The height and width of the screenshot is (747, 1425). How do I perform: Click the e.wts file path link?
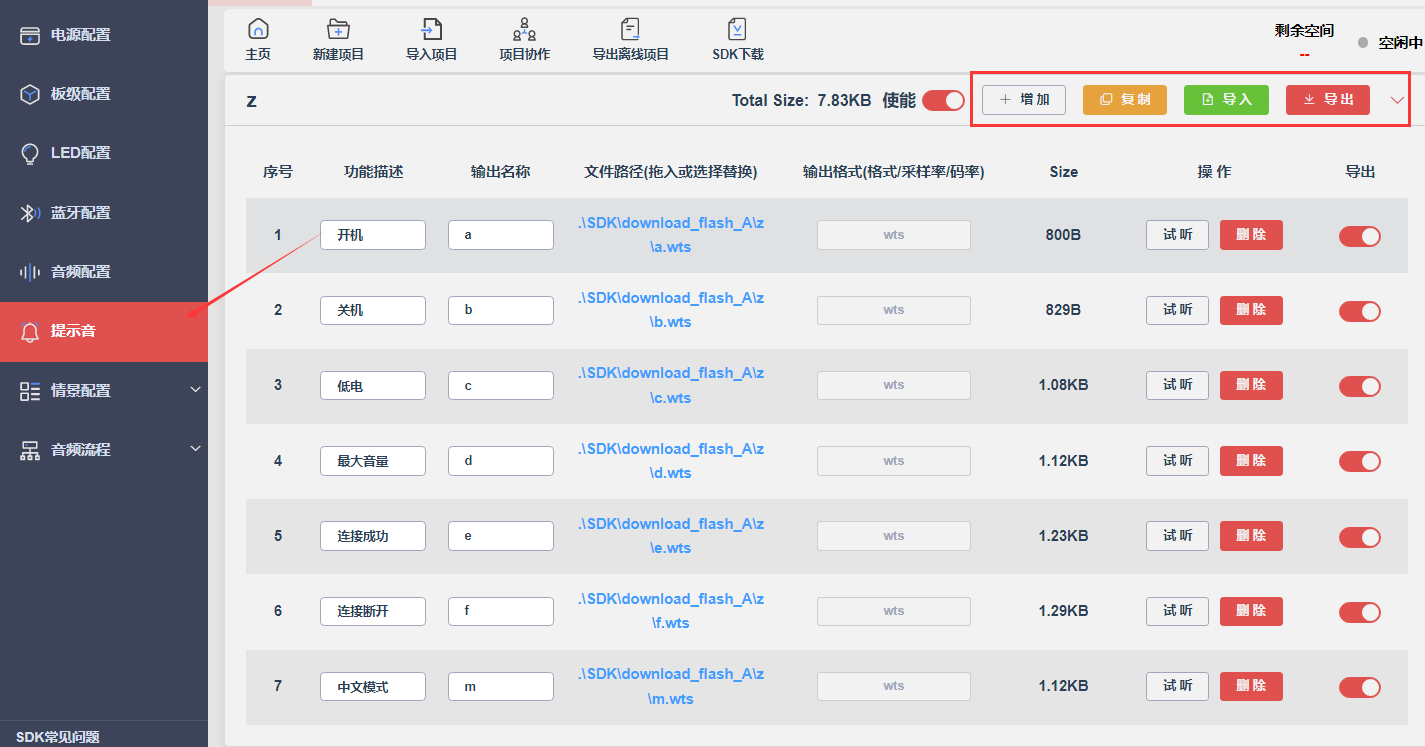point(670,536)
